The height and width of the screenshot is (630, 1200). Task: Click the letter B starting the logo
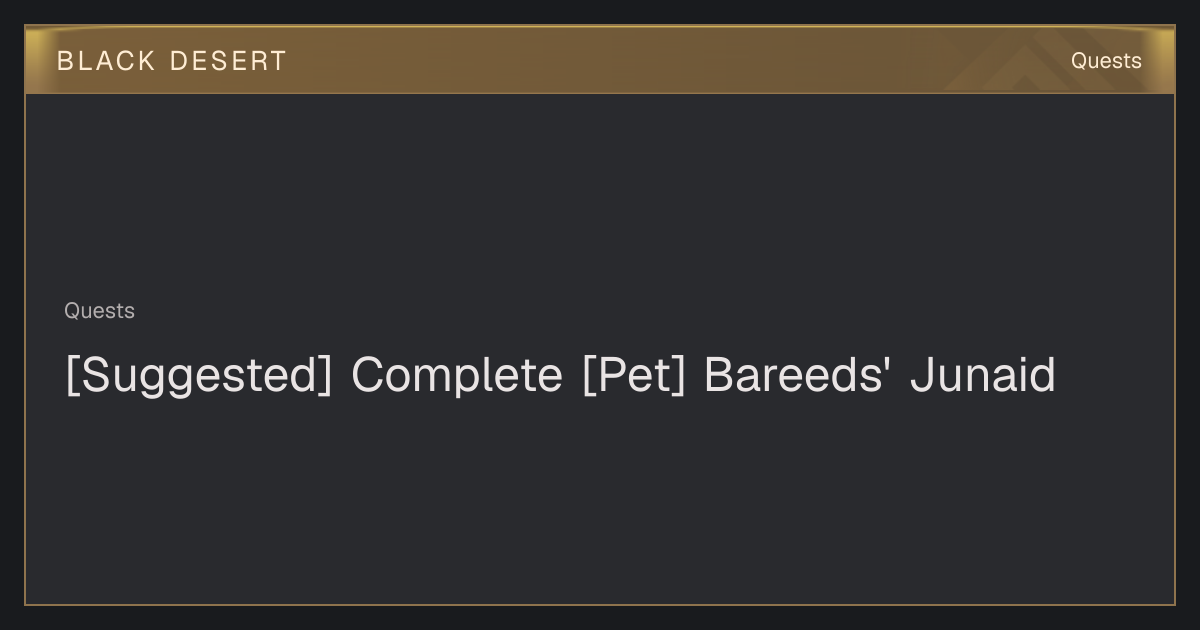[65, 61]
